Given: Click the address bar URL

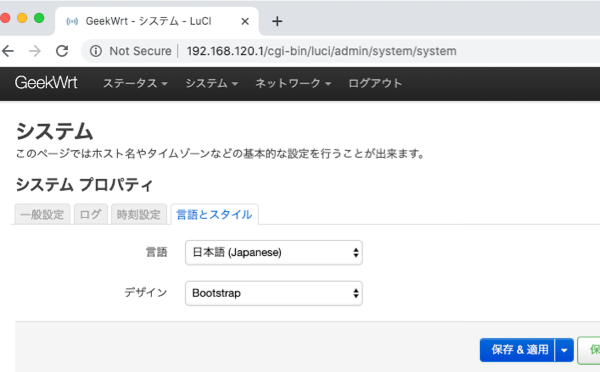Looking at the screenshot, I should pyautogui.click(x=321, y=51).
